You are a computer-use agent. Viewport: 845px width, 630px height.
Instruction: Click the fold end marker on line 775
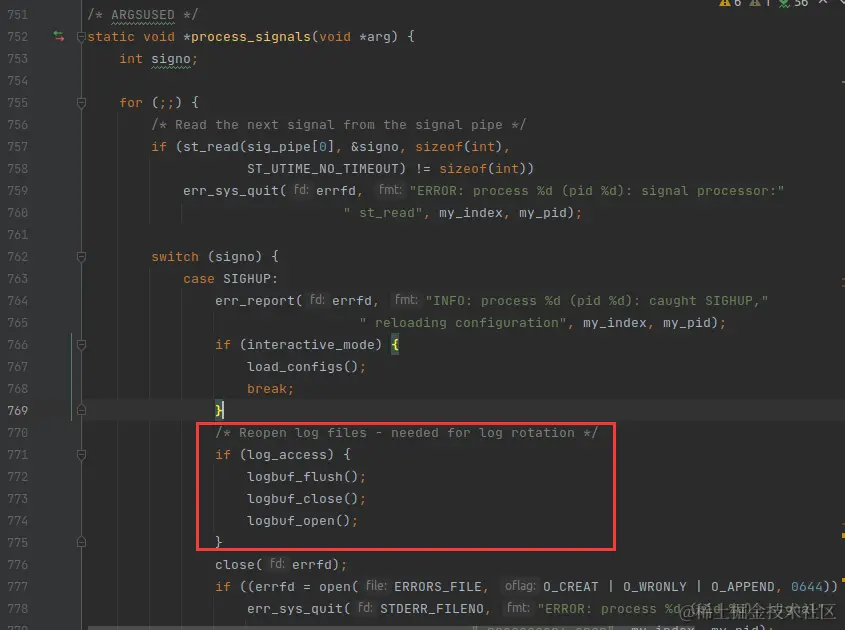(x=81, y=542)
